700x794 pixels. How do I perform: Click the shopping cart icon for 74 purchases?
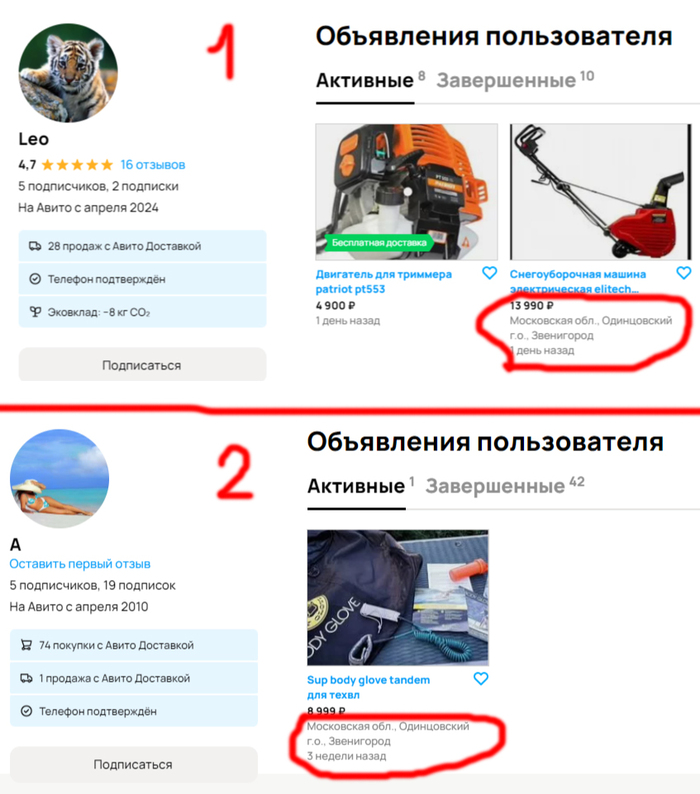tap(26, 645)
